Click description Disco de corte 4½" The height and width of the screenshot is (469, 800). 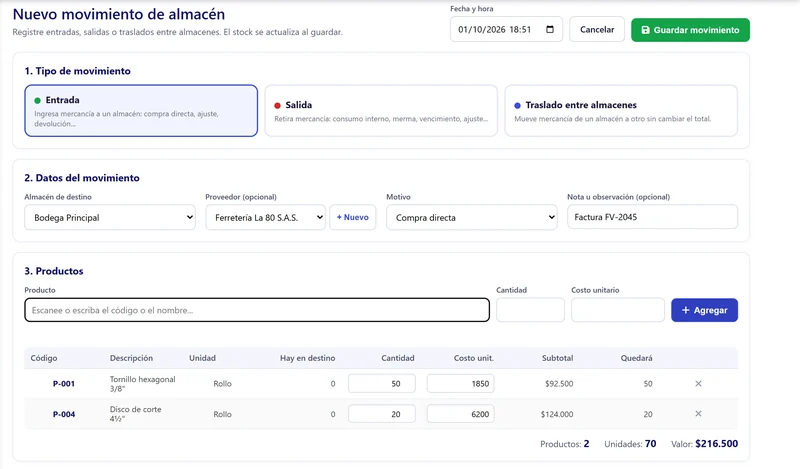(x=135, y=414)
